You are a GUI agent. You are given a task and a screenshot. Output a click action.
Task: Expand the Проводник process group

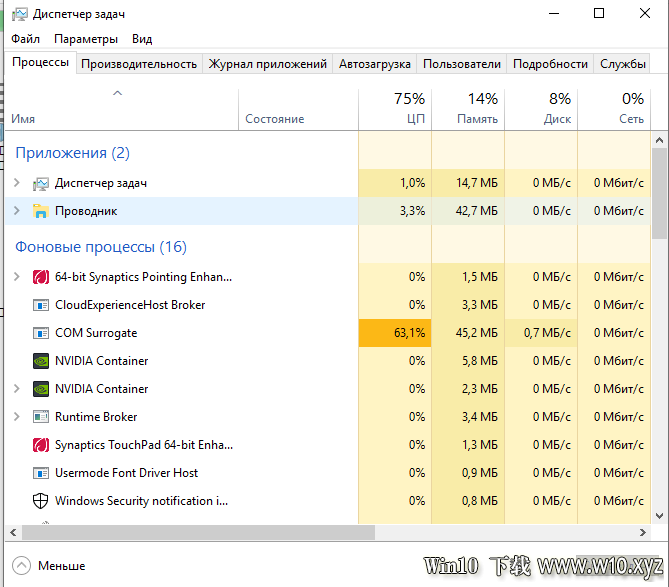click(x=17, y=211)
